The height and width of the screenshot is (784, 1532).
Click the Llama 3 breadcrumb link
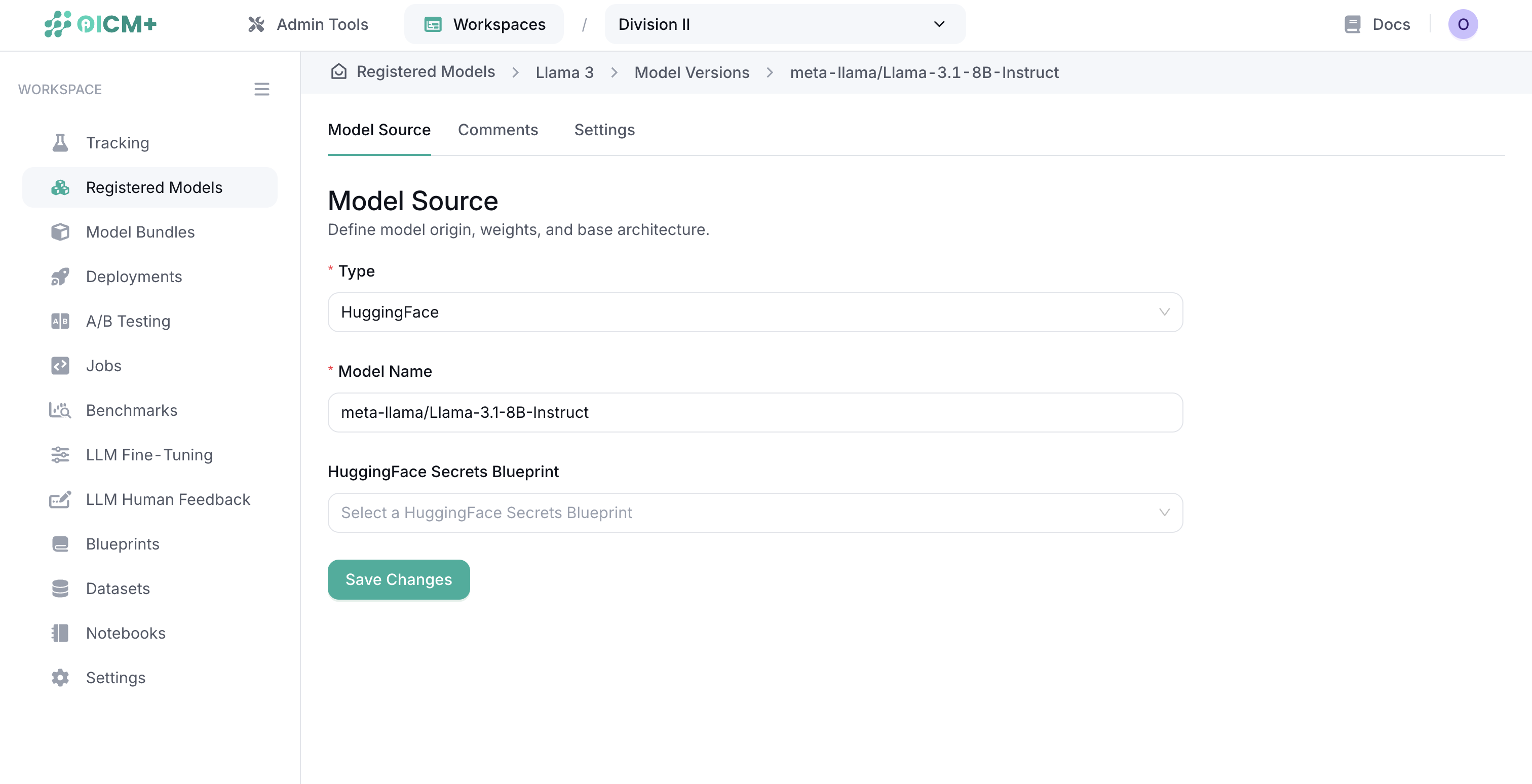564,72
